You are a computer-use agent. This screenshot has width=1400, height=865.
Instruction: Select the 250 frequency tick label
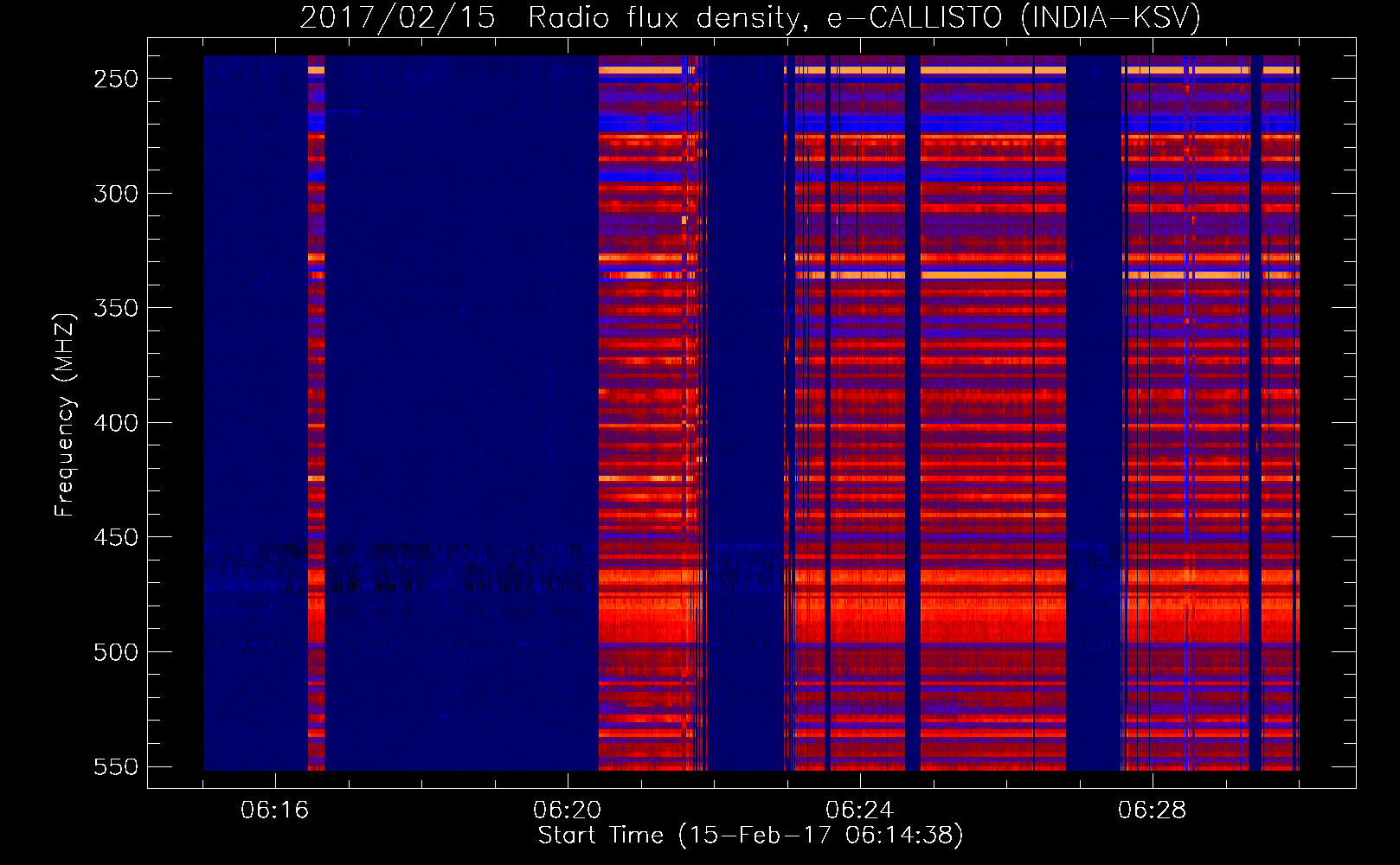click(116, 79)
